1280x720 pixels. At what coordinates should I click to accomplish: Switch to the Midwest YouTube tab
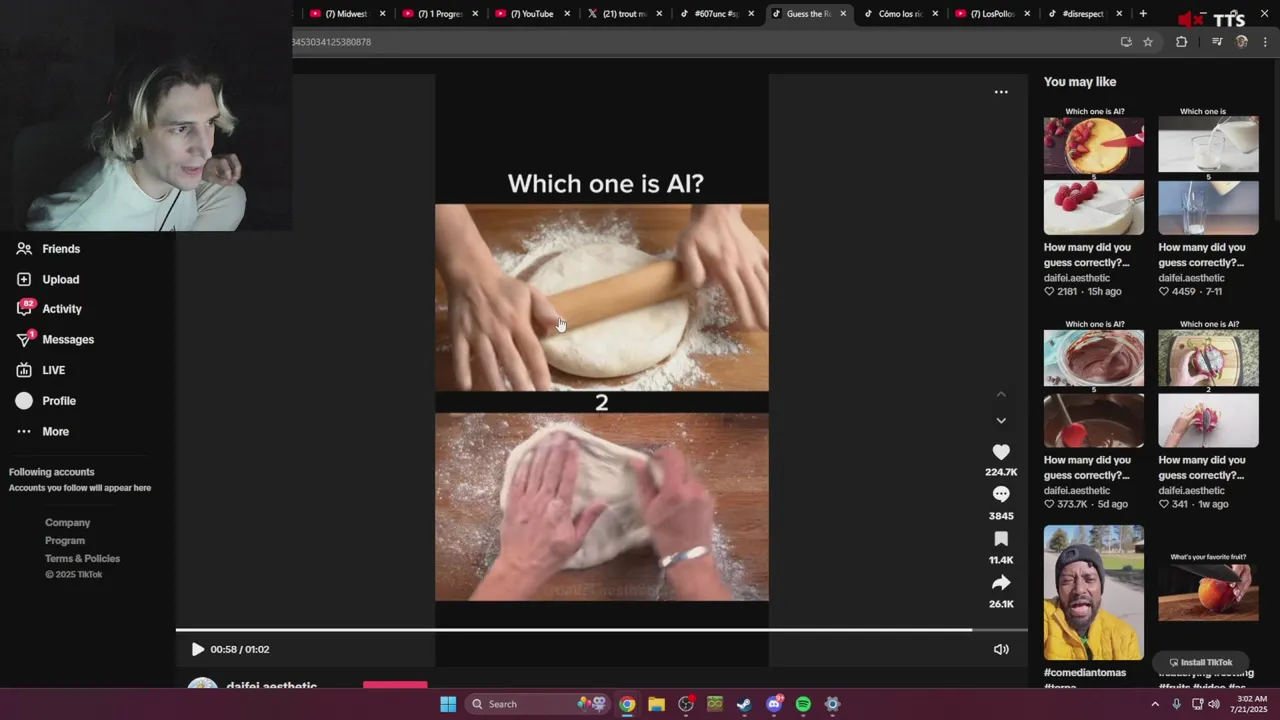(x=346, y=14)
